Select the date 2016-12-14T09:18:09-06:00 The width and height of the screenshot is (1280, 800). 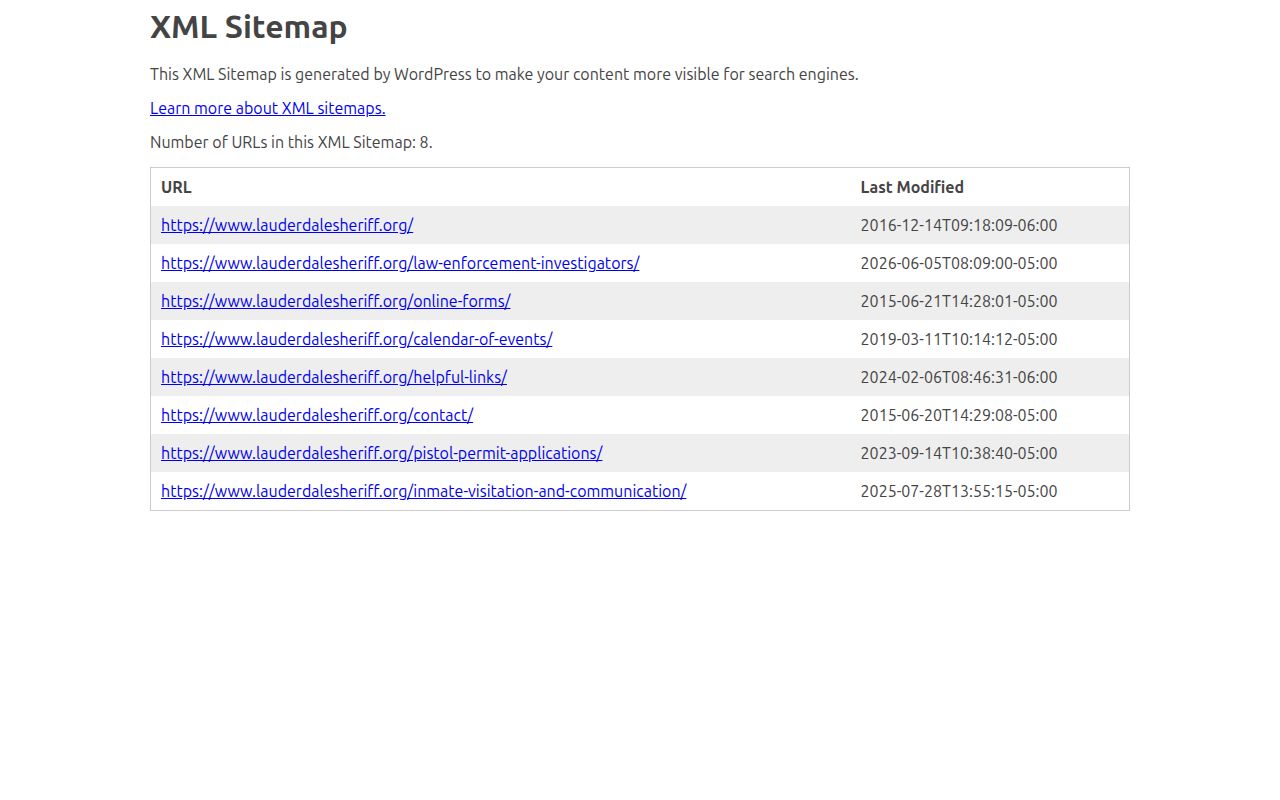[959, 225]
